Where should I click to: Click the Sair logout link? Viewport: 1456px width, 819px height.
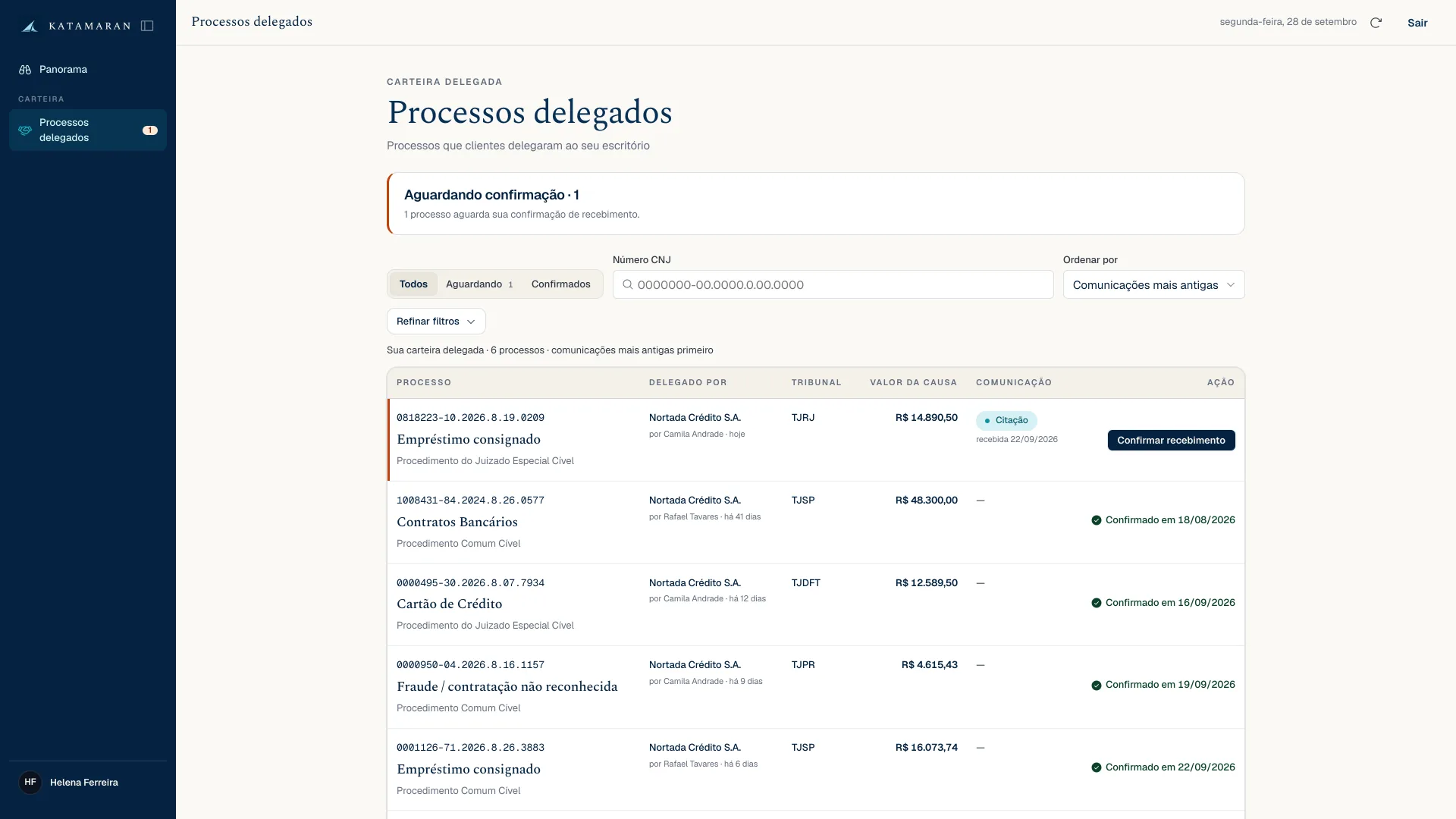click(1417, 23)
